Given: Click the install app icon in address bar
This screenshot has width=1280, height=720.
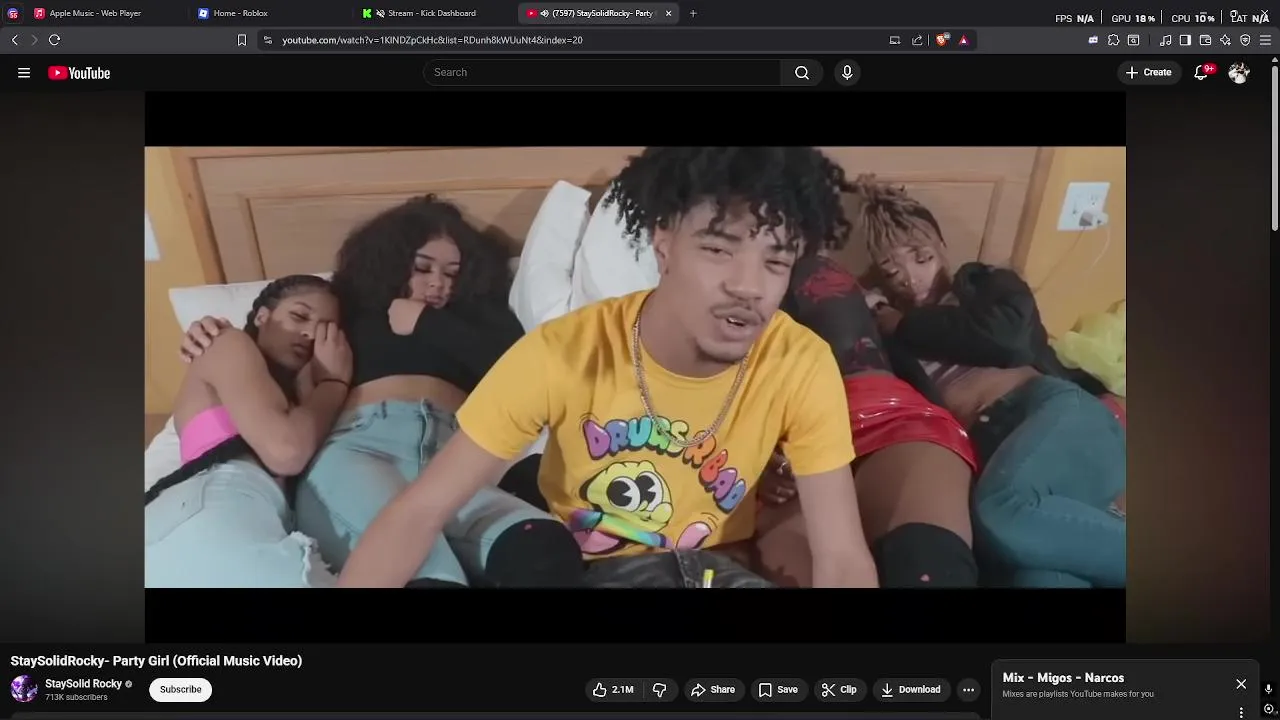Looking at the screenshot, I should click(895, 40).
